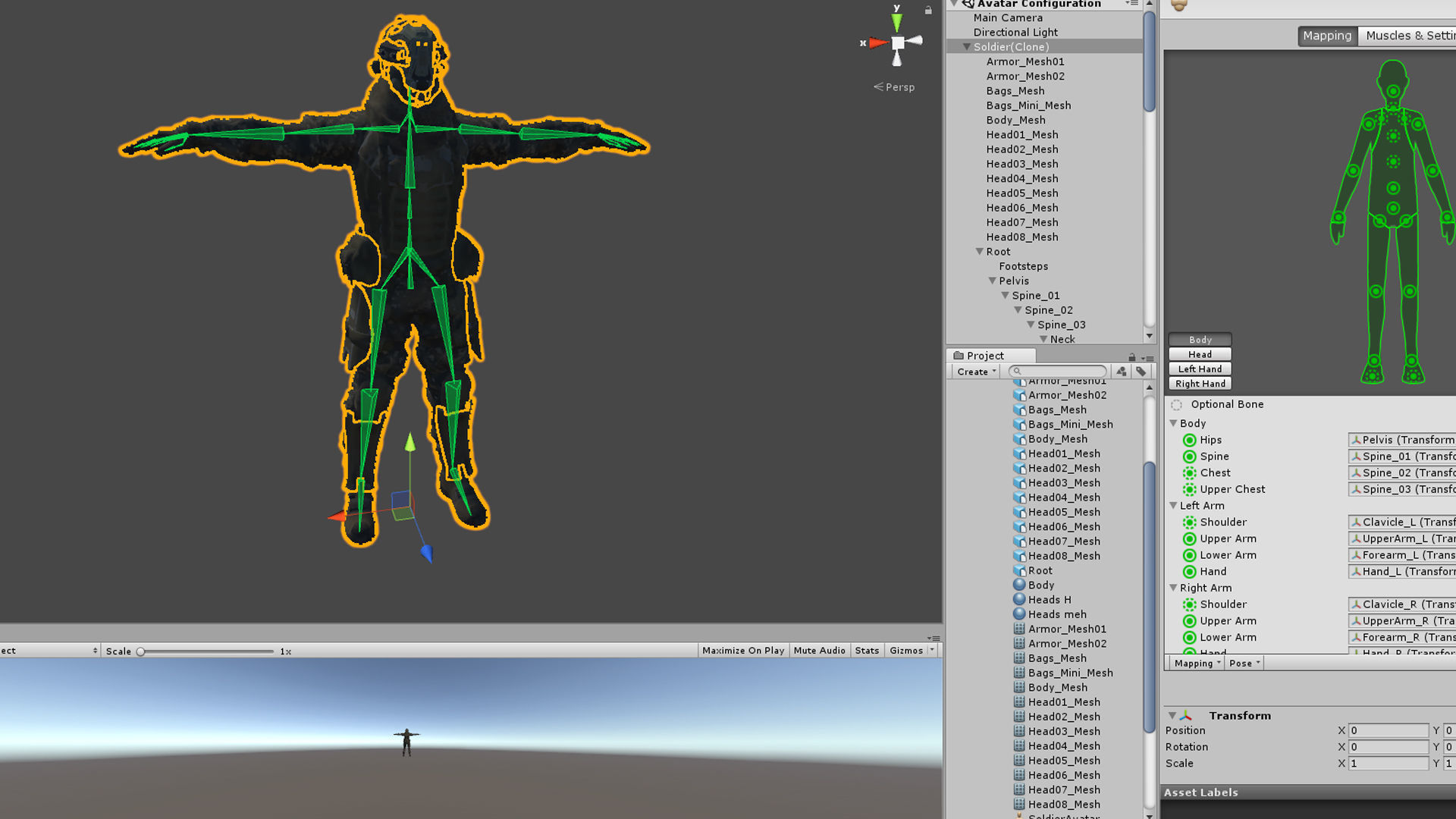
Task: Open the Pose dropdown menu
Action: pos(1244,664)
